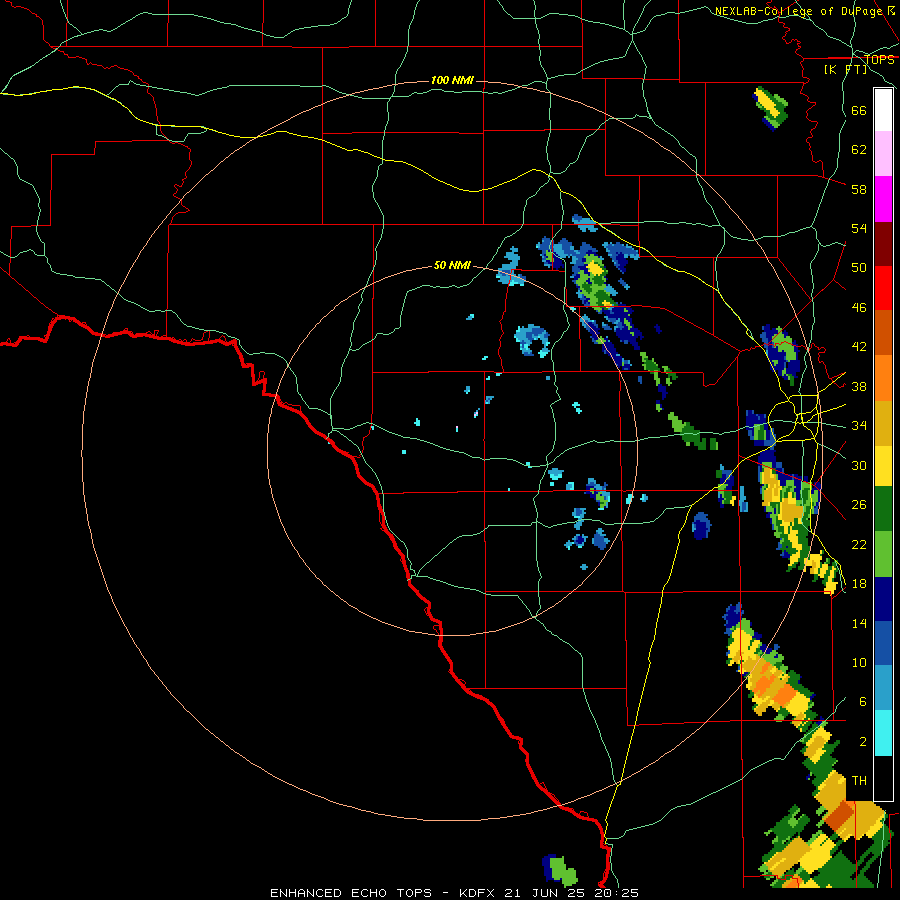The height and width of the screenshot is (900, 900).
Task: Click the legend value 6
Action: click(863, 702)
